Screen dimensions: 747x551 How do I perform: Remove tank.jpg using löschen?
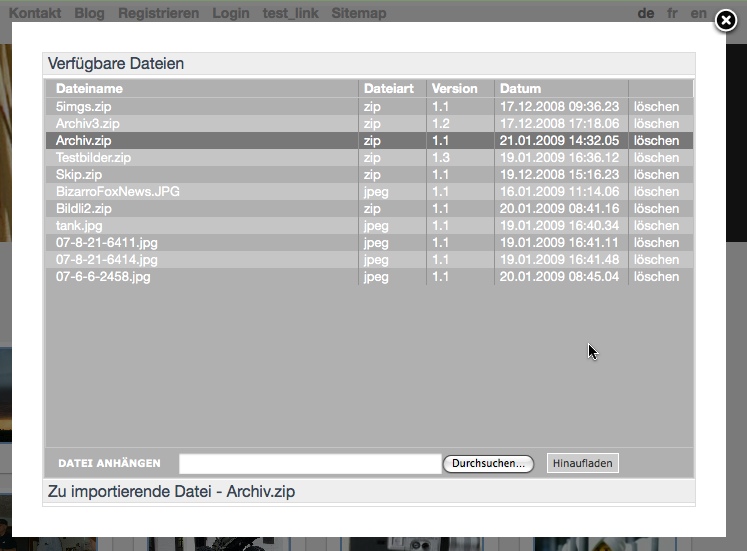point(656,225)
